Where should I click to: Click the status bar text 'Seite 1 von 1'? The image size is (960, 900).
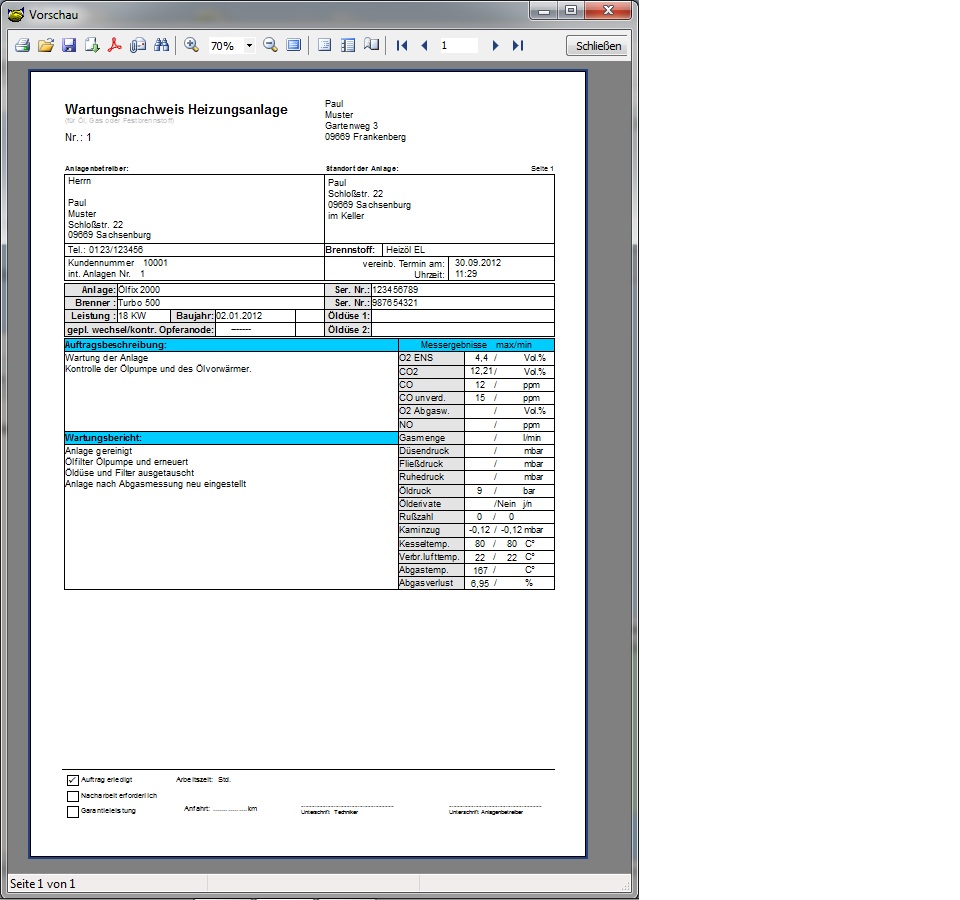(42, 883)
